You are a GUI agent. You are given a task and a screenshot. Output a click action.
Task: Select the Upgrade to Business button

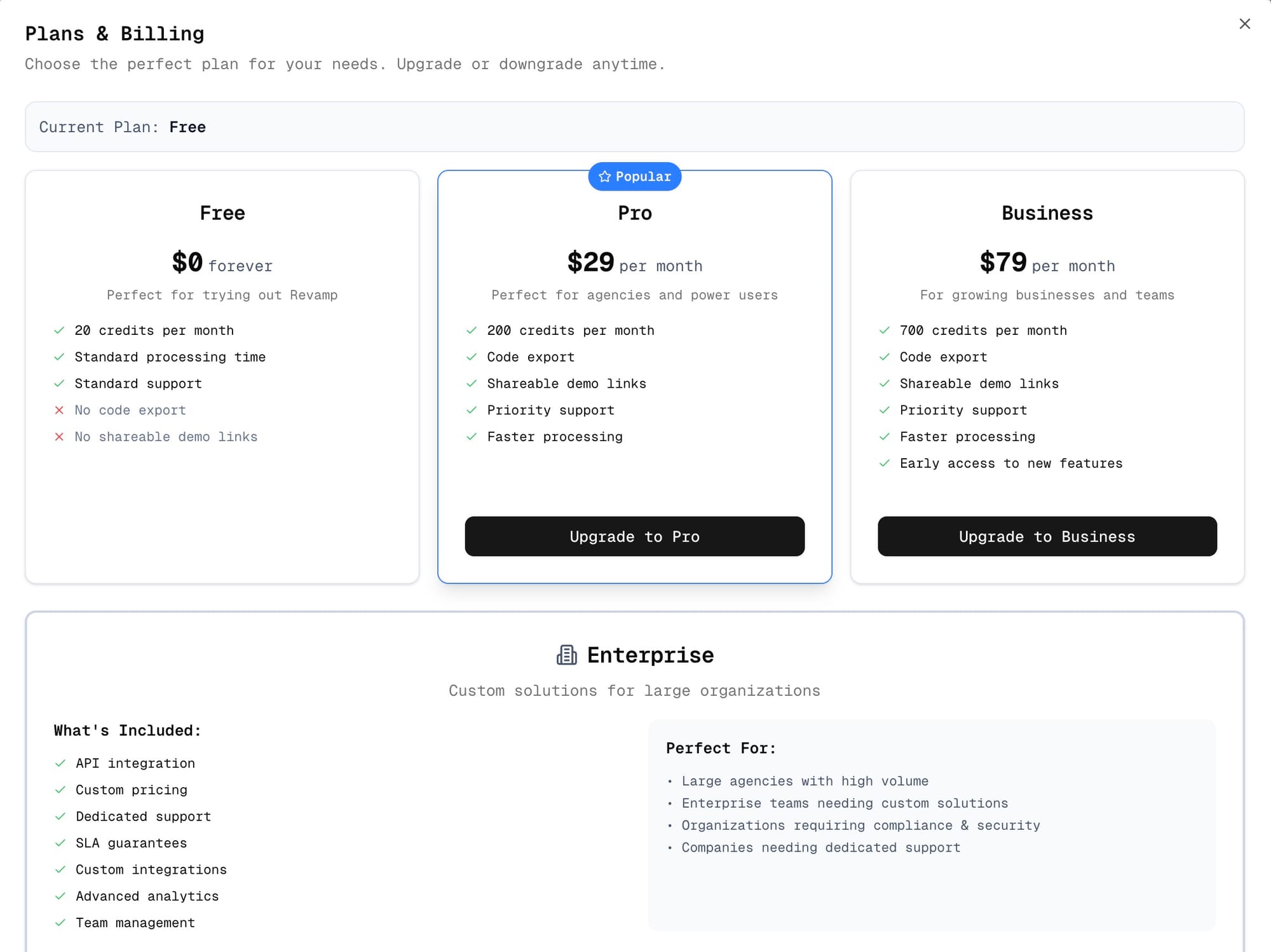click(x=1047, y=536)
